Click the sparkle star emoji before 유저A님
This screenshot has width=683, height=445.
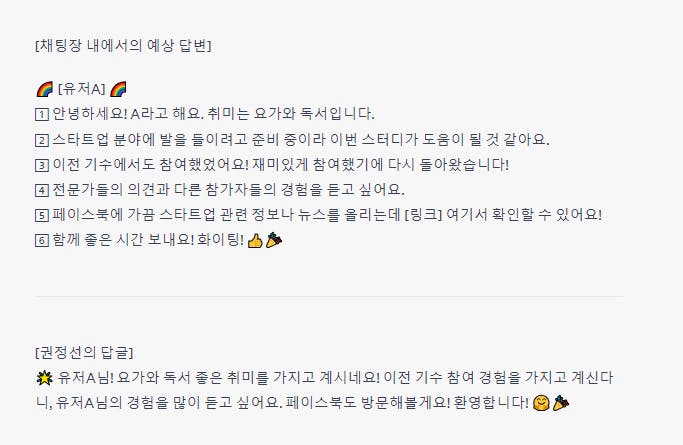(44, 378)
